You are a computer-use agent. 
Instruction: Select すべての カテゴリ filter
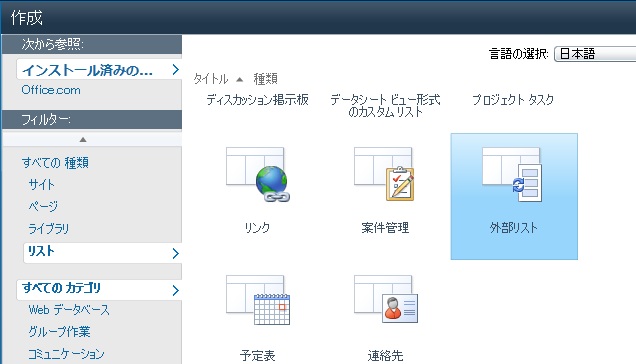(99, 289)
